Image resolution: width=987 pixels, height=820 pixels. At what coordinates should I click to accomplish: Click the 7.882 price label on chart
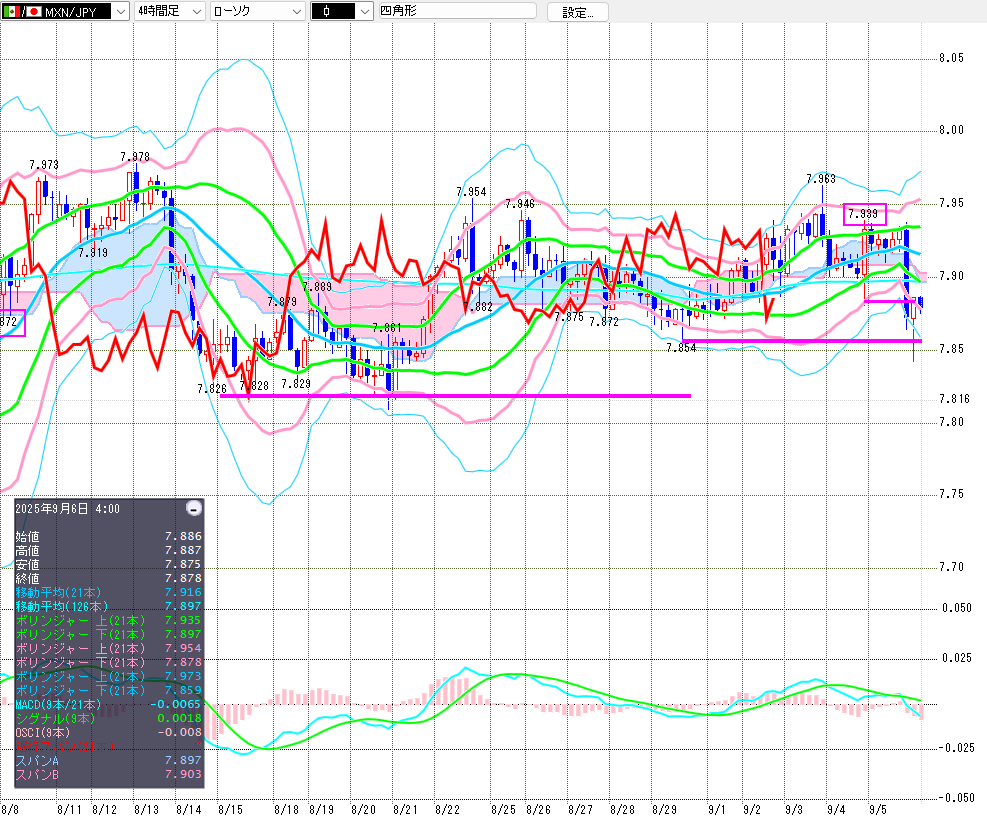[x=478, y=307]
